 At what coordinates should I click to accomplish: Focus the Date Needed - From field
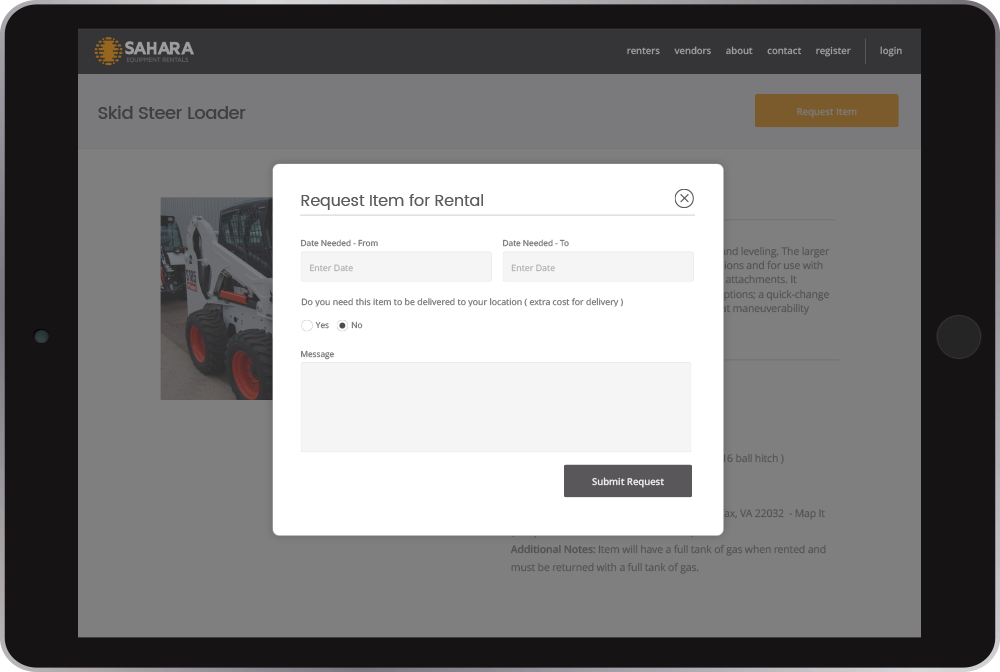396,267
